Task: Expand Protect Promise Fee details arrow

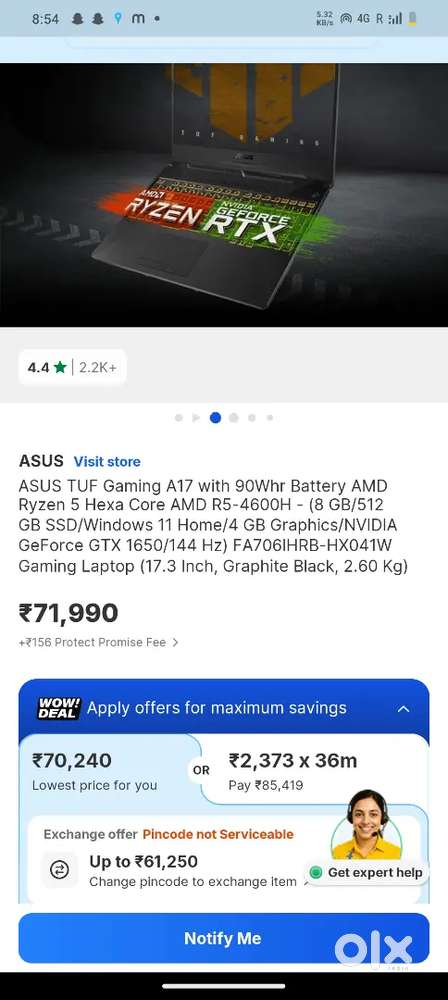Action: click(x=175, y=643)
